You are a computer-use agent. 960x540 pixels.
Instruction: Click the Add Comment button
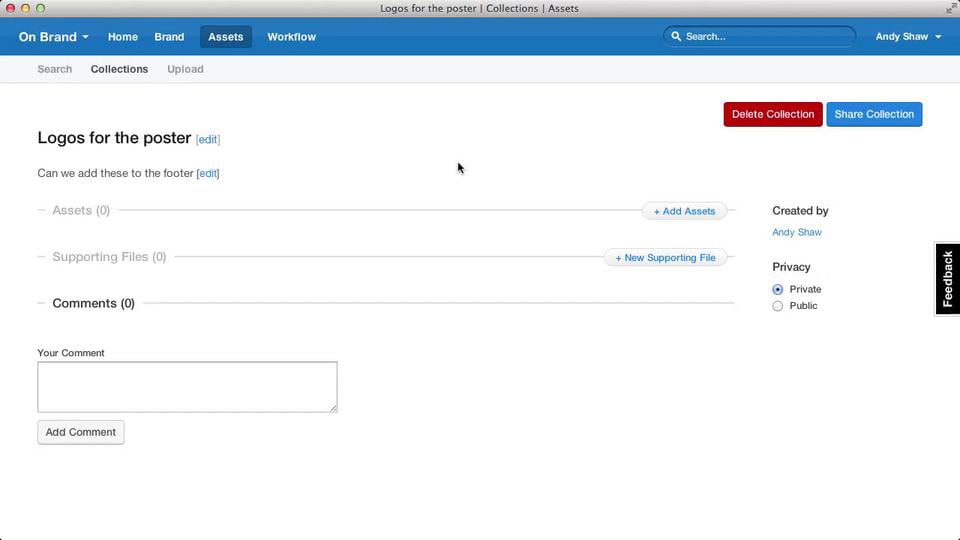pyautogui.click(x=81, y=432)
